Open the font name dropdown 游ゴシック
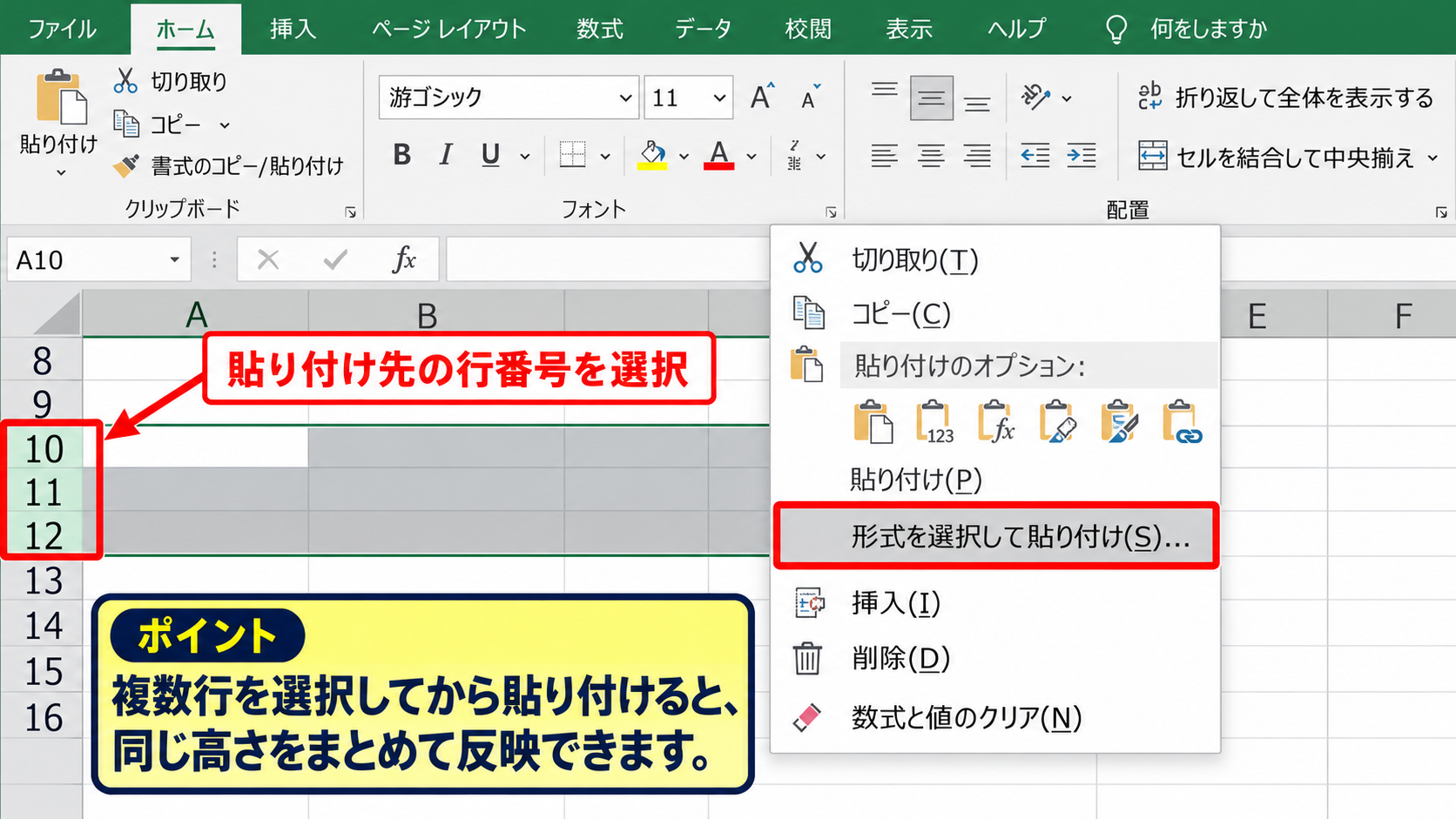 coord(625,97)
